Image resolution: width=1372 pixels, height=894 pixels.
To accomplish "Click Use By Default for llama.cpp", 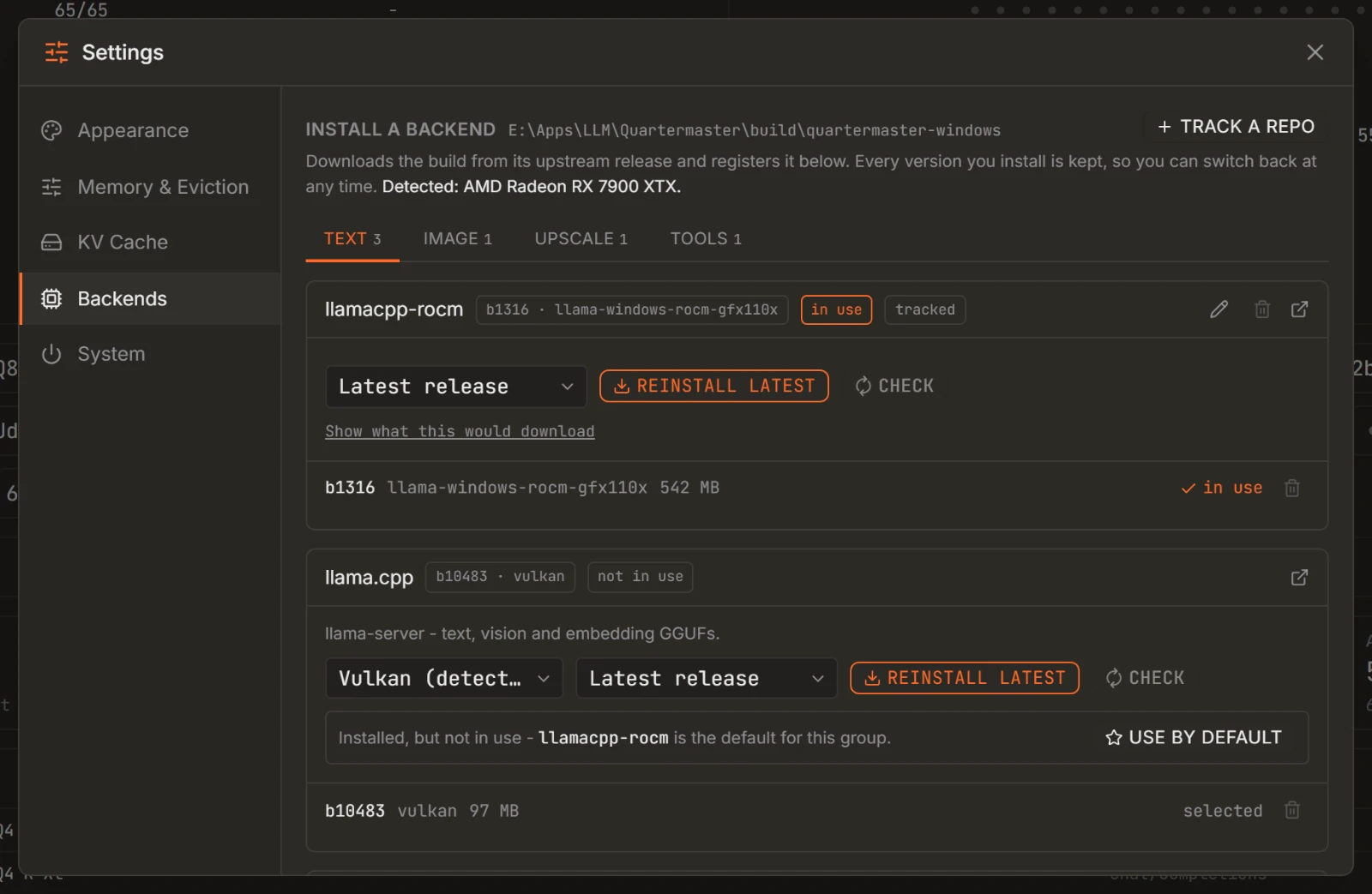I will (1194, 737).
